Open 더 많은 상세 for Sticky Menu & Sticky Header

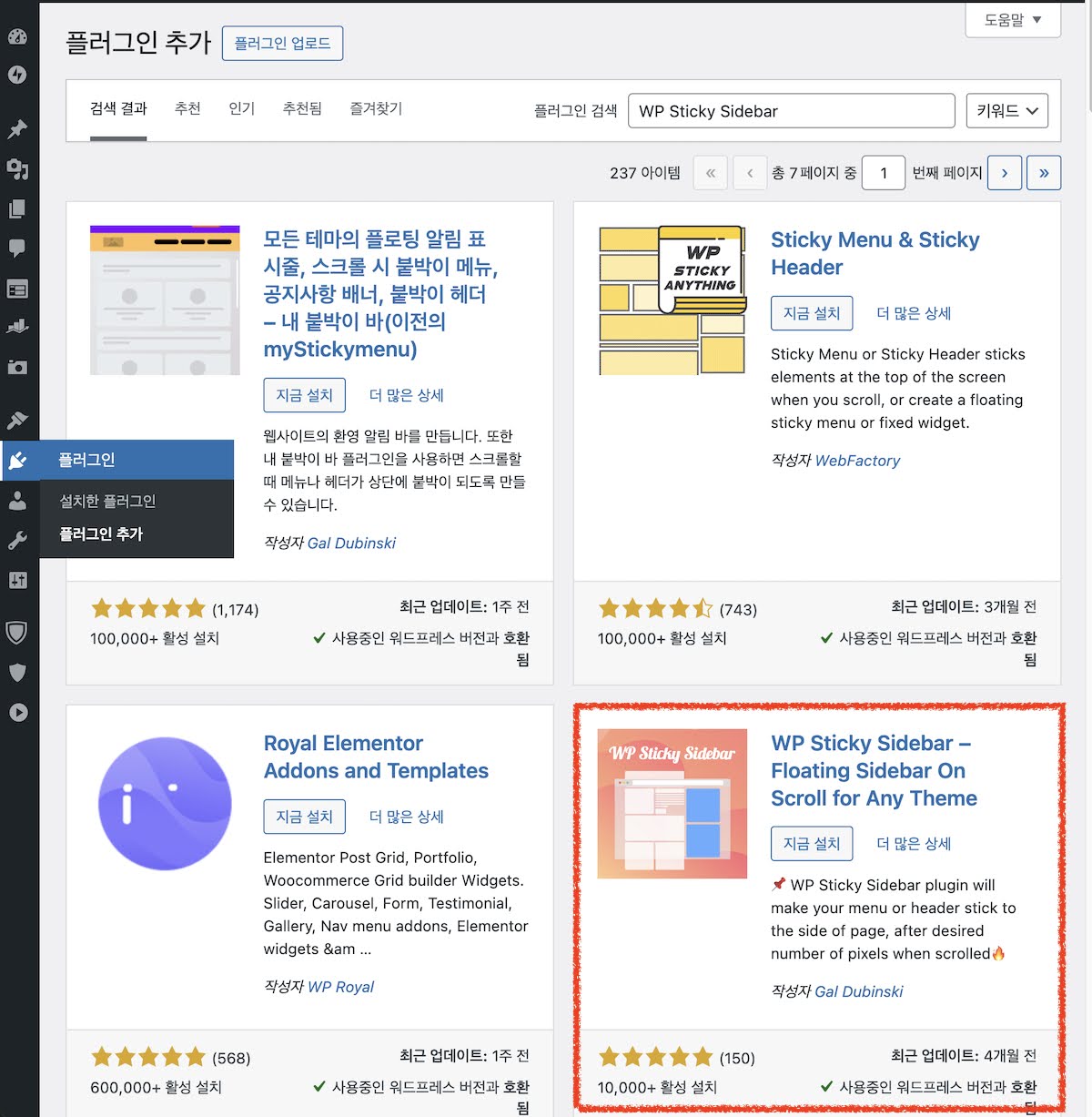pos(914,313)
